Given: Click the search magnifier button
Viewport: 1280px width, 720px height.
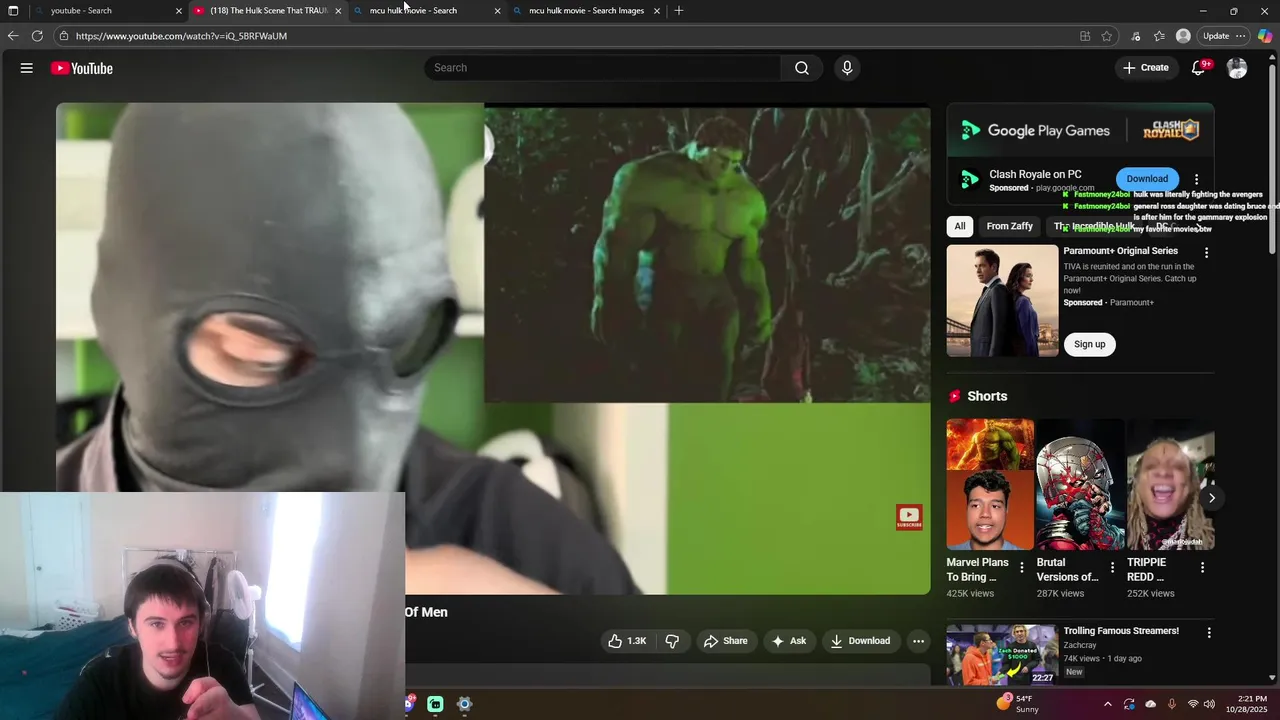Looking at the screenshot, I should pos(802,68).
